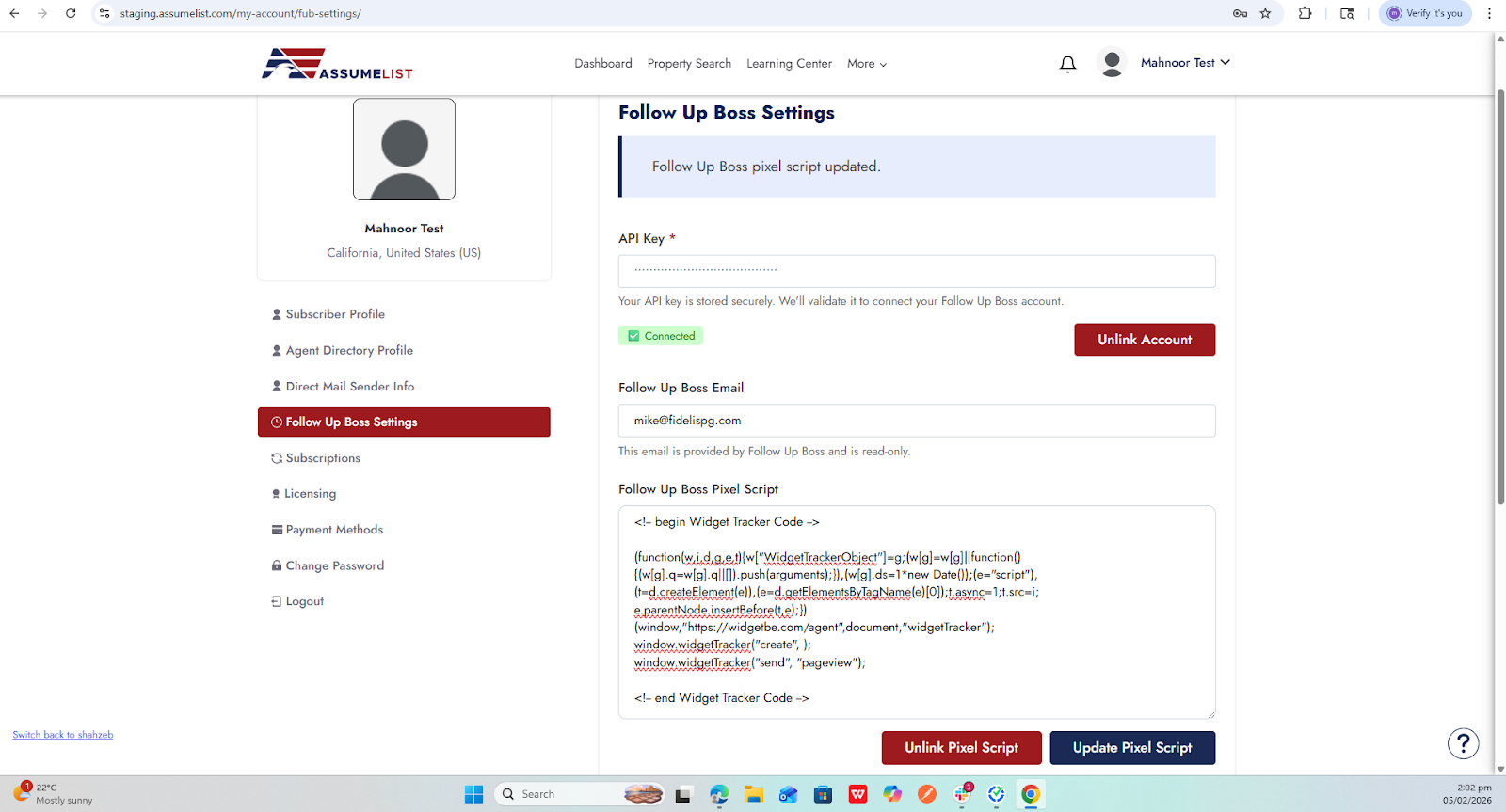Open the password key icon in address bar
The height and width of the screenshot is (812, 1506).
coord(1240,13)
